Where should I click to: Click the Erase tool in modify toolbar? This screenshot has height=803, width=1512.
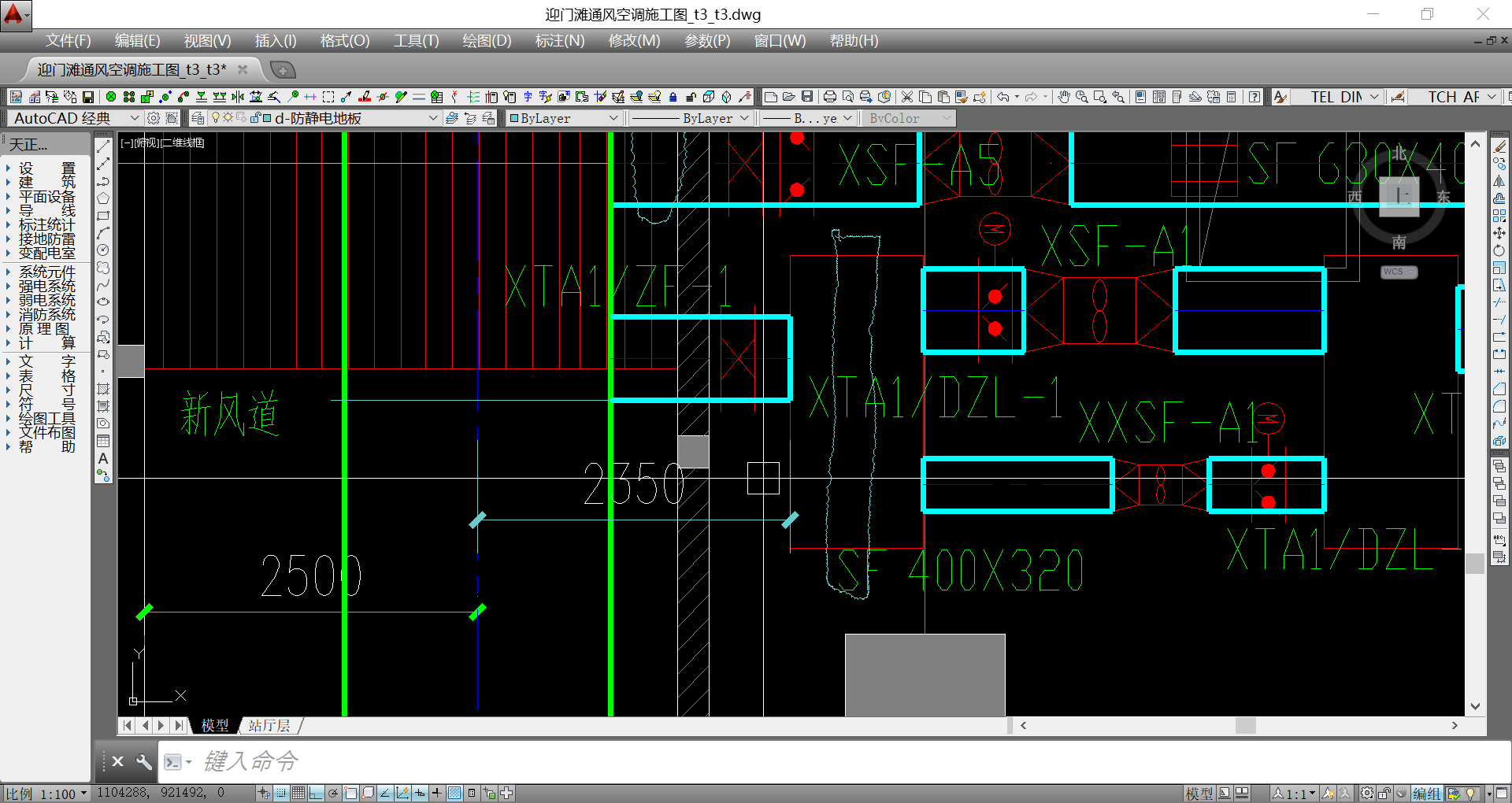(x=1499, y=146)
